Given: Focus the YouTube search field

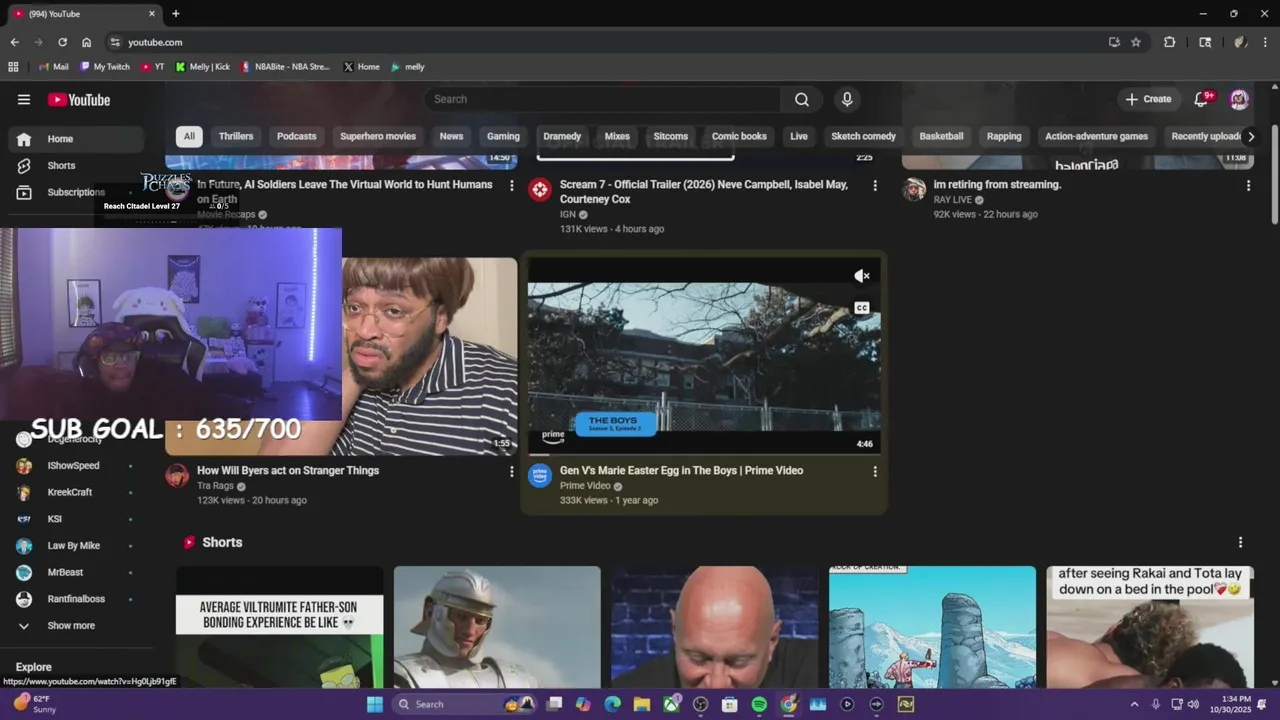Looking at the screenshot, I should pos(602,99).
